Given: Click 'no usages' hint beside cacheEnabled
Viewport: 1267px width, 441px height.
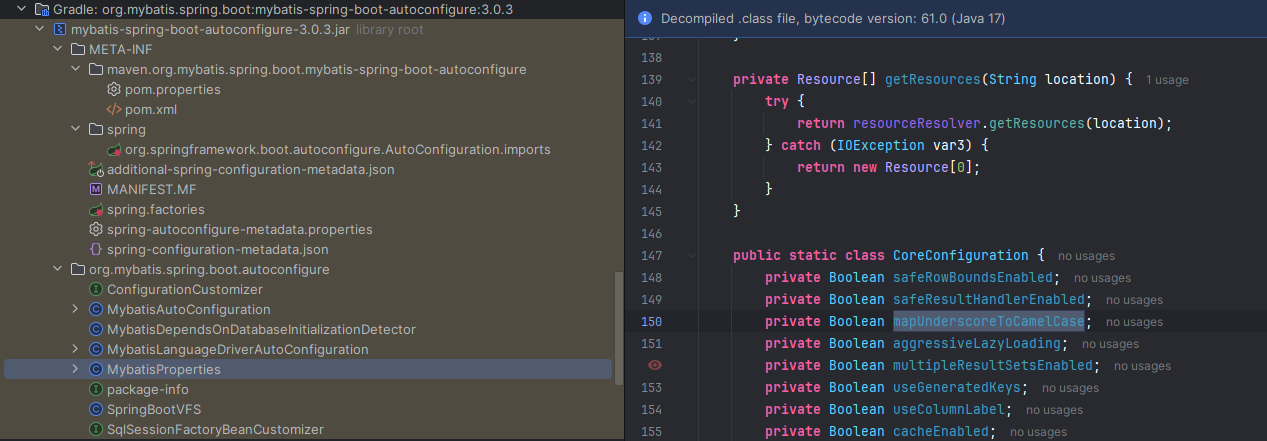Looking at the screenshot, I should tap(1038, 432).
